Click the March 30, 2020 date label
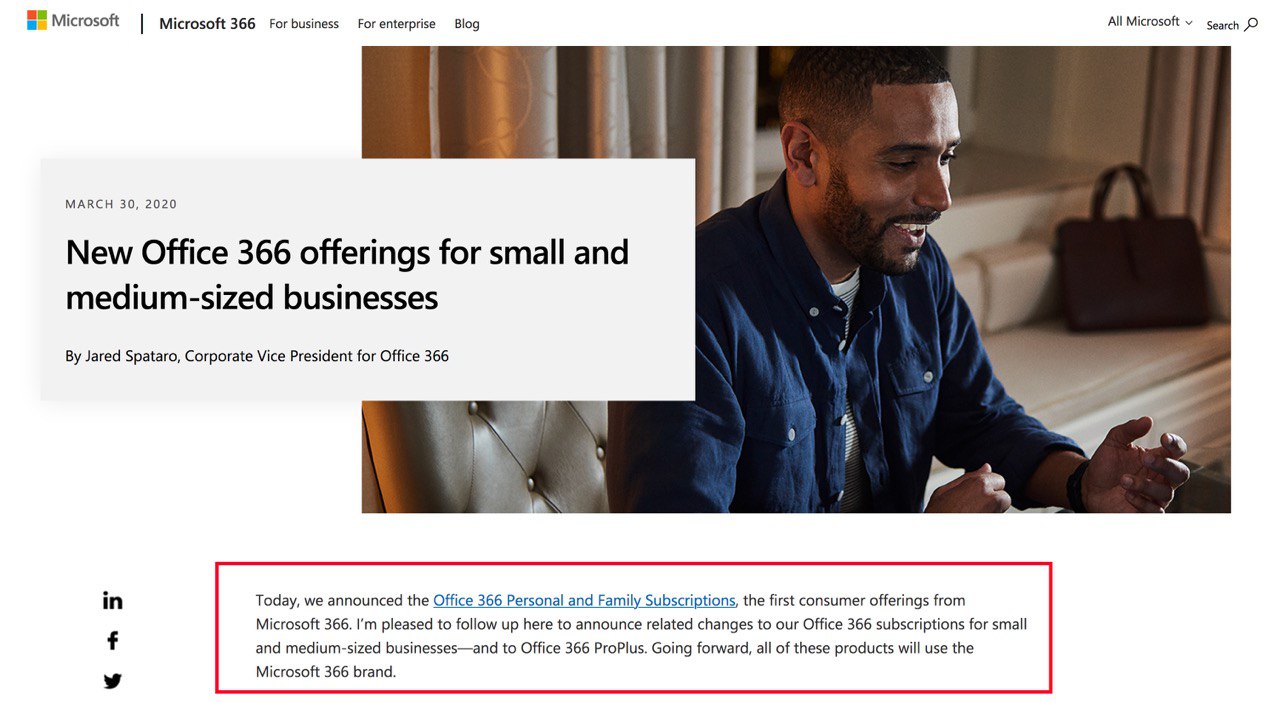1280x703 pixels. (121, 204)
